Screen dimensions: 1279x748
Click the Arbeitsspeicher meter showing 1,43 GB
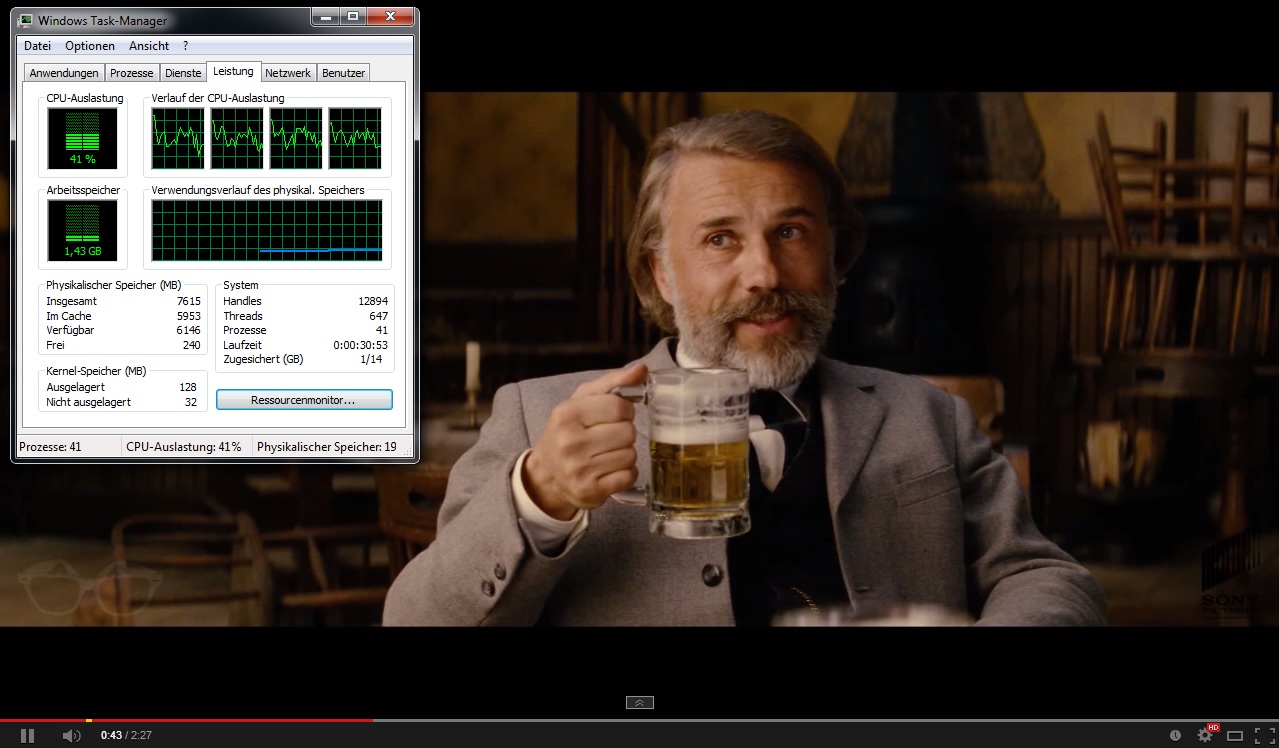point(82,231)
